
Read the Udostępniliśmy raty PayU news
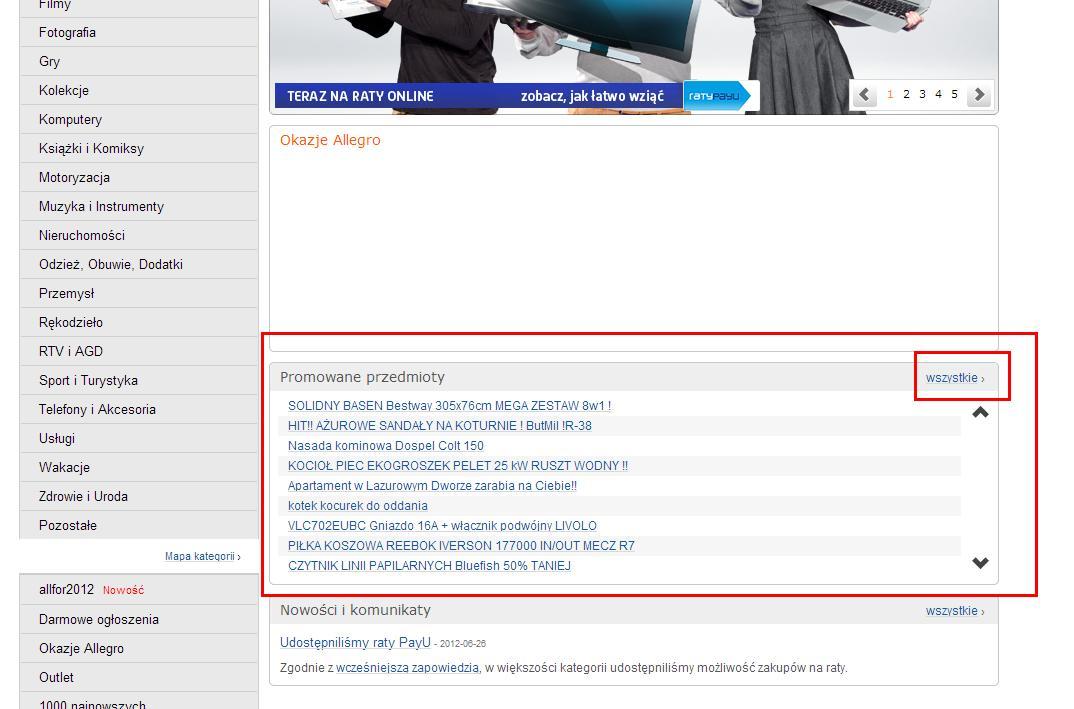pyautogui.click(x=355, y=643)
